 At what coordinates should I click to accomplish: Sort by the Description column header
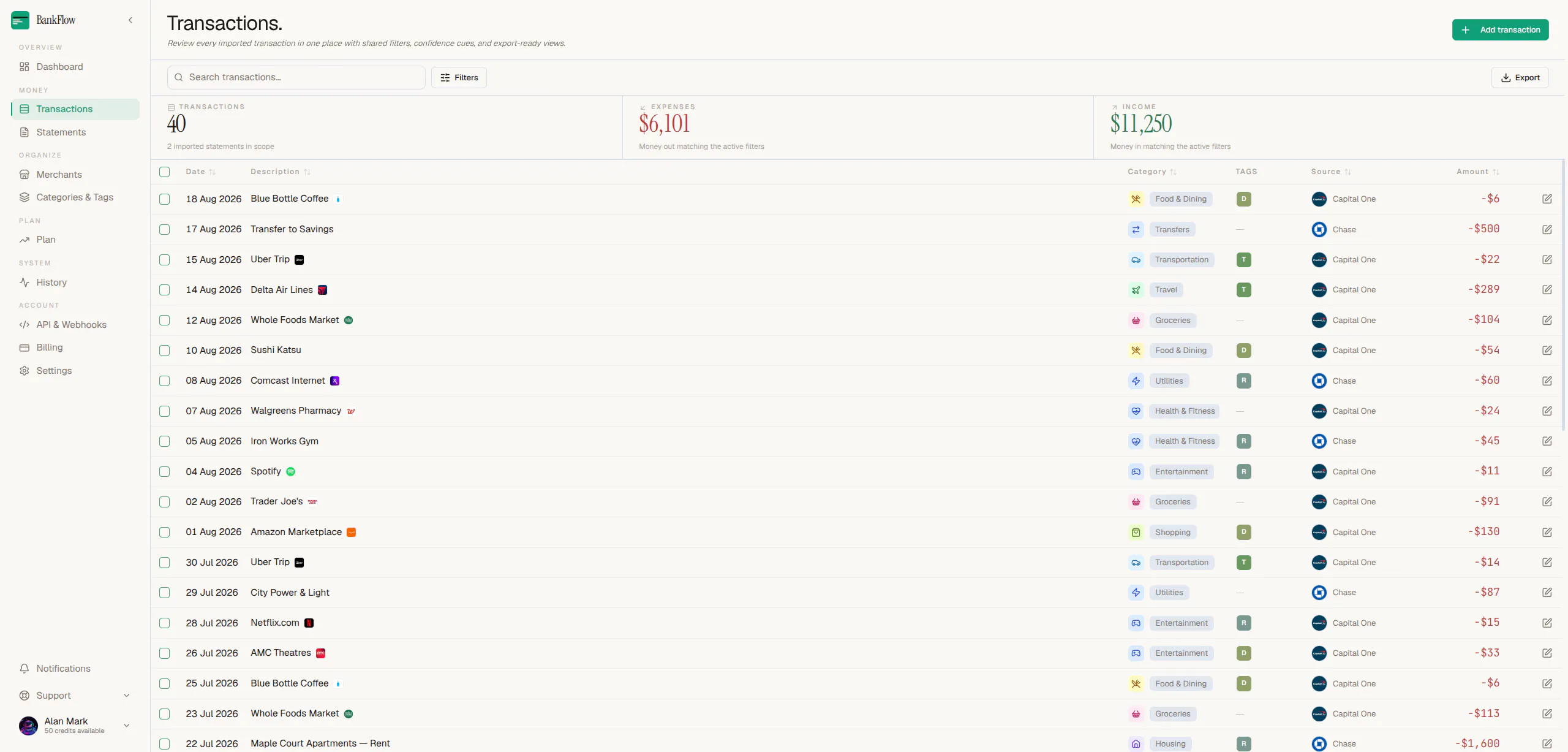pos(281,172)
